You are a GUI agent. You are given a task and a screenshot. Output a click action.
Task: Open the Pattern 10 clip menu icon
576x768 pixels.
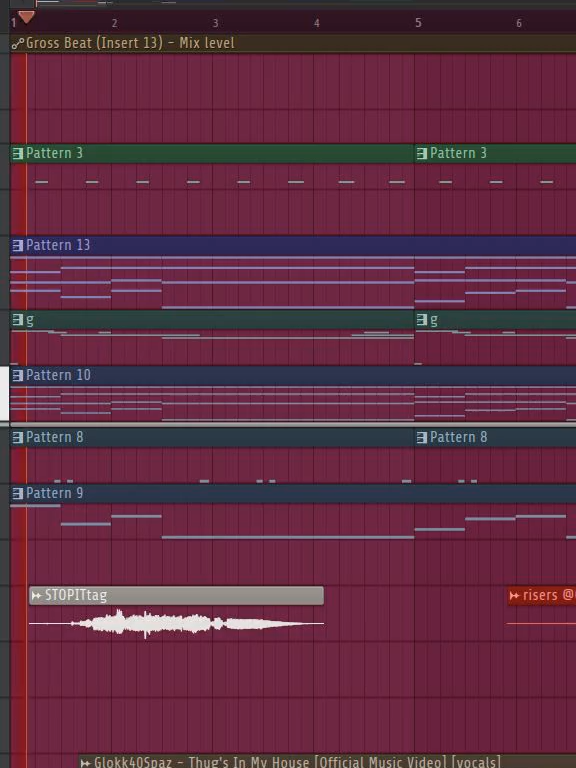pos(18,376)
